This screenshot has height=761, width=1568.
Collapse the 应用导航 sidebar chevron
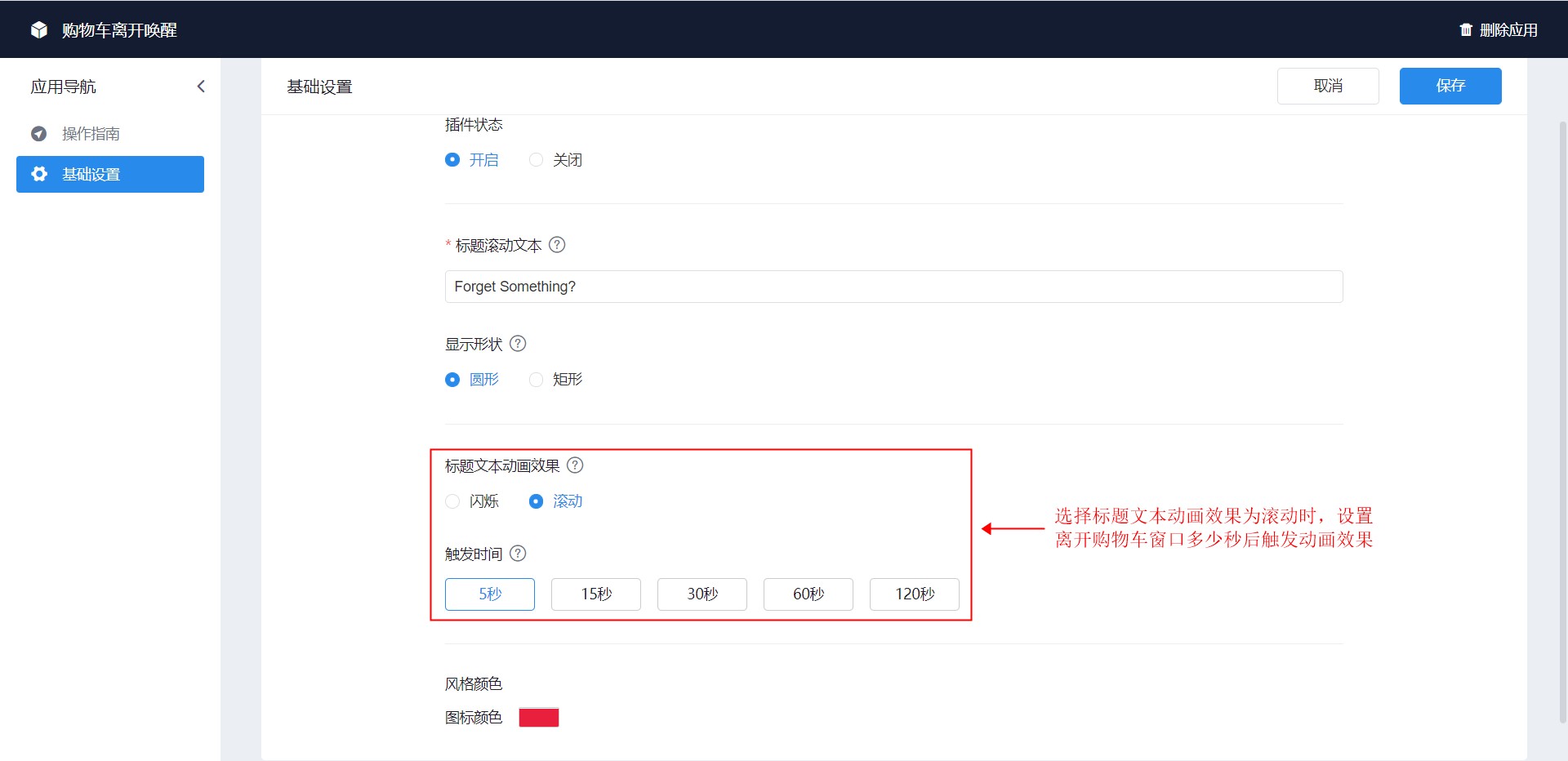pos(201,87)
